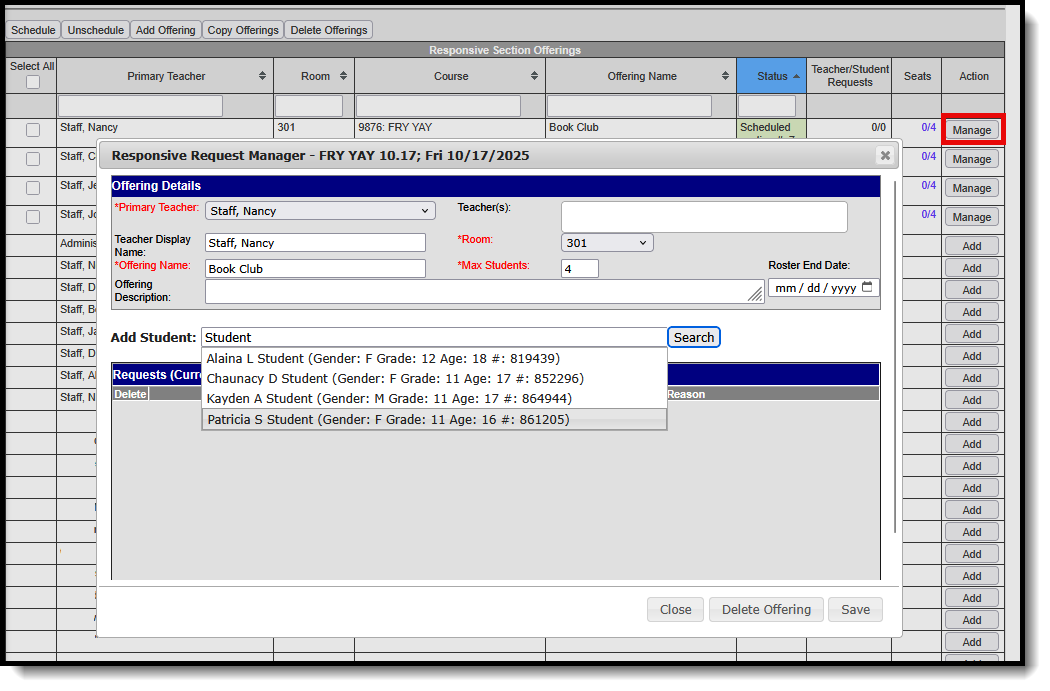The height and width of the screenshot is (691, 1050).
Task: Open the Room dropdown set to 301
Action: coord(606,242)
